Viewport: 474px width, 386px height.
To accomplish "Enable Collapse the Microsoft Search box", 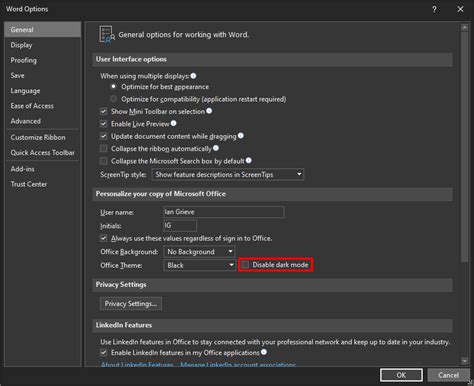I will point(104,161).
